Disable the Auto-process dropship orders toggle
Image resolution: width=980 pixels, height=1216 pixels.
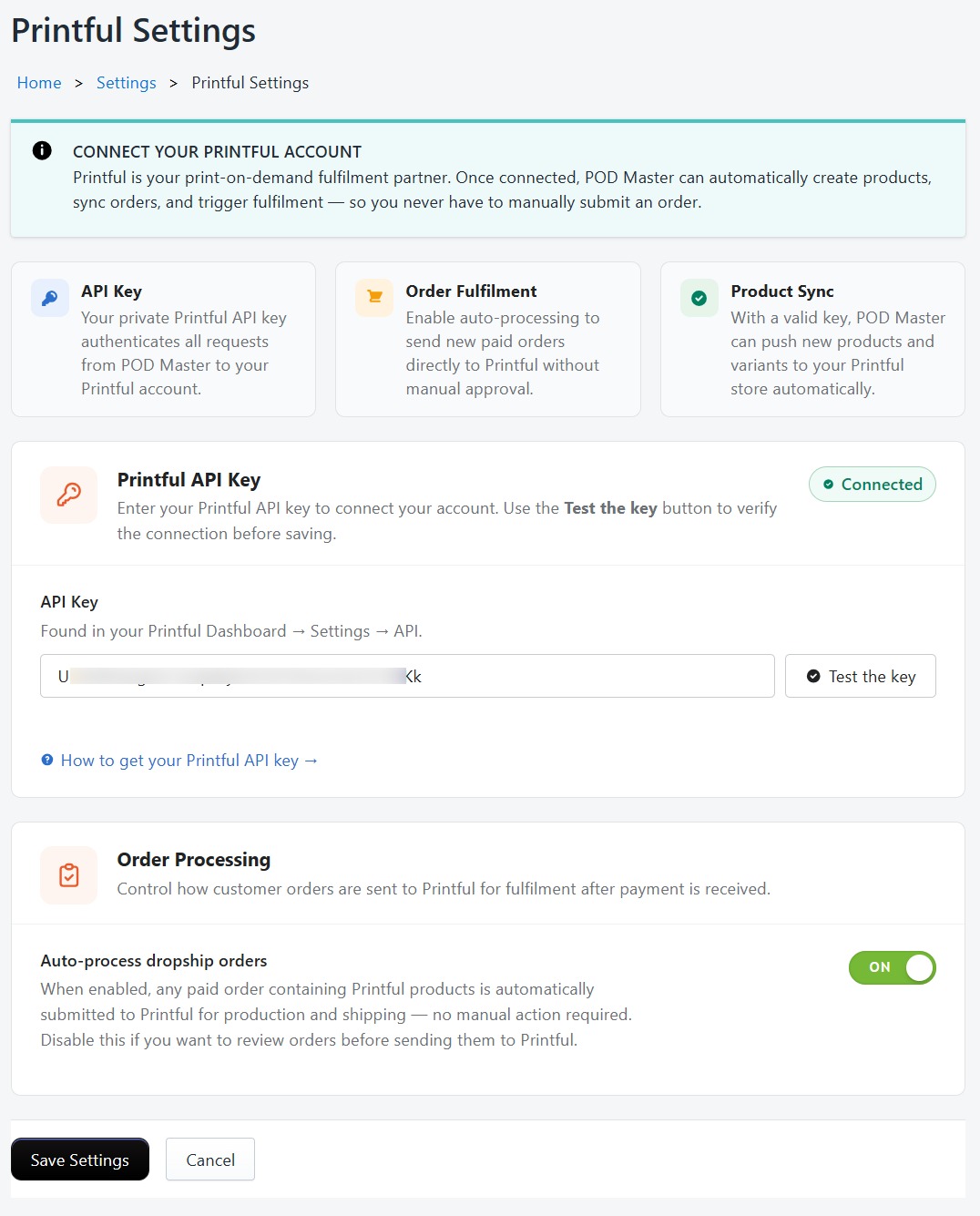coord(893,967)
